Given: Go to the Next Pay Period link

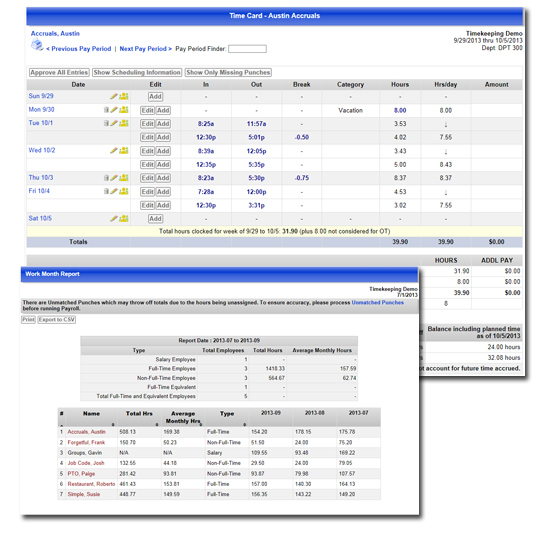Looking at the screenshot, I should point(146,49).
